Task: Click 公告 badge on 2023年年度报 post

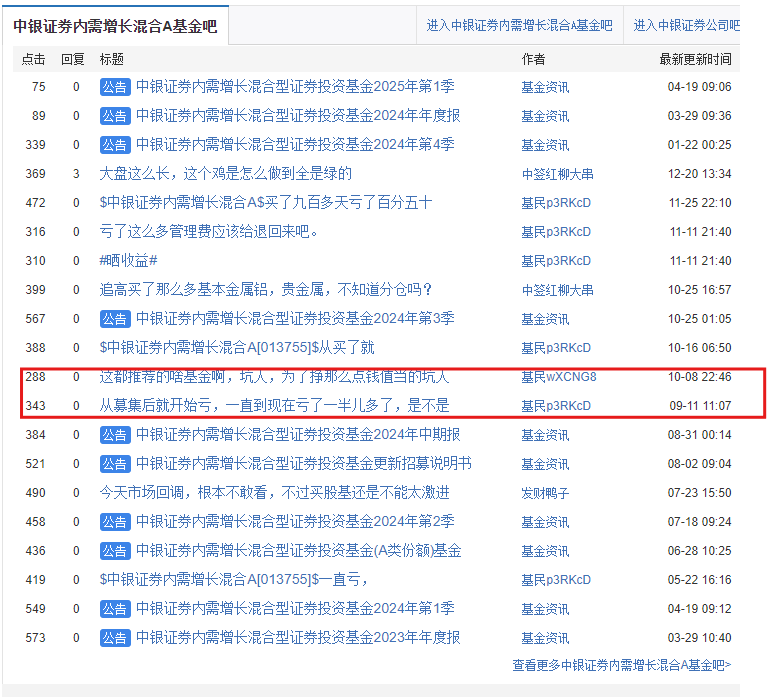Action: [115, 638]
